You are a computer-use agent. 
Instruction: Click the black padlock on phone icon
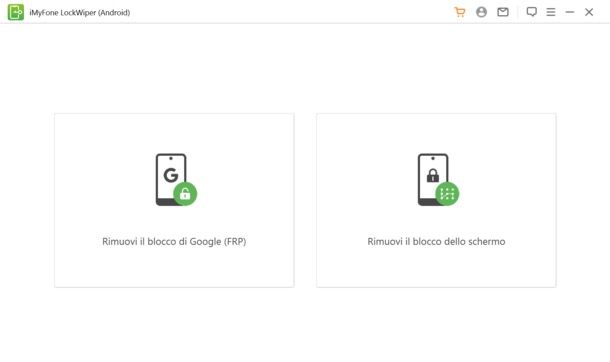click(x=433, y=175)
